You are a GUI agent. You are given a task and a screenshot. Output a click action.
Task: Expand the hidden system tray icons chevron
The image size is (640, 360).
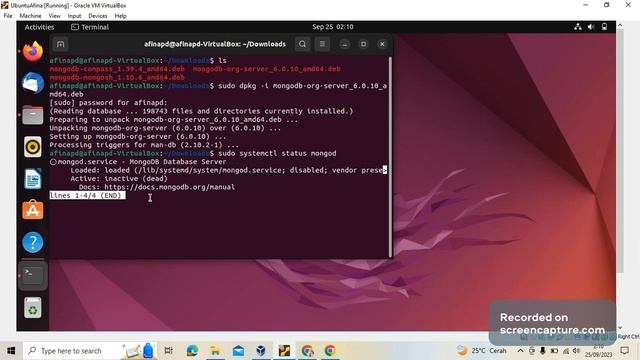(520, 351)
